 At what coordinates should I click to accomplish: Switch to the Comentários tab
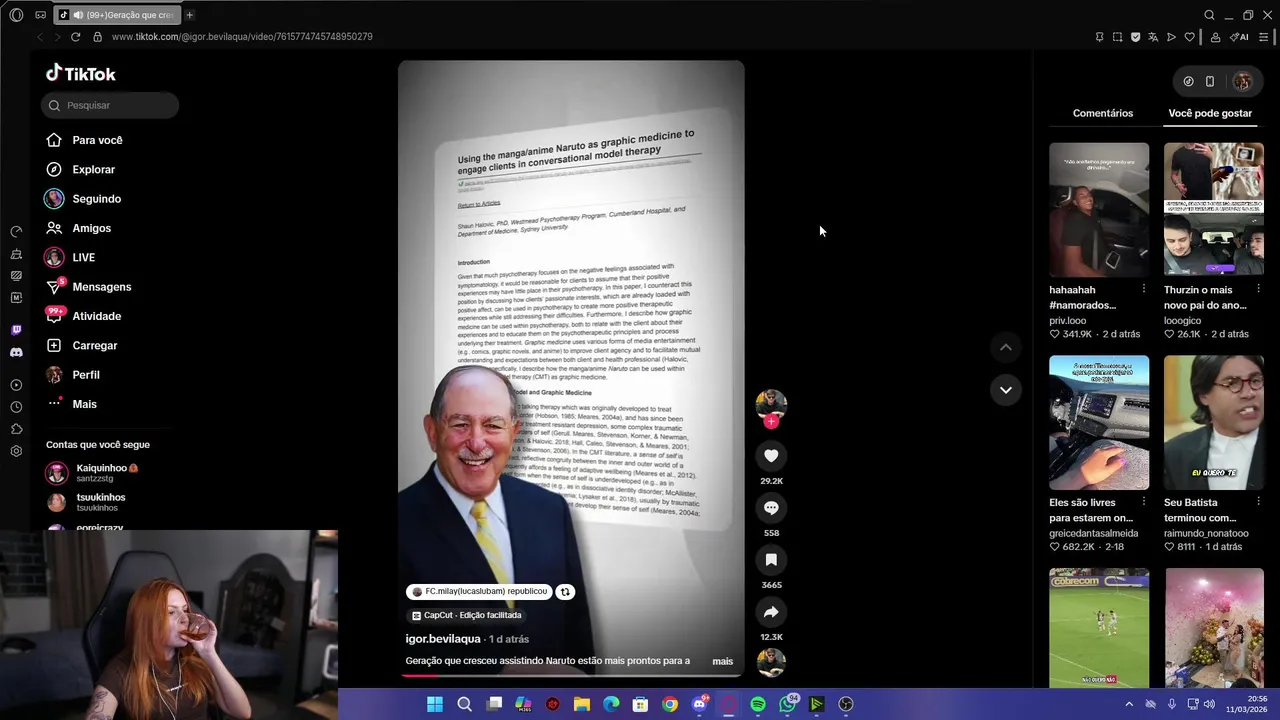click(x=1103, y=113)
